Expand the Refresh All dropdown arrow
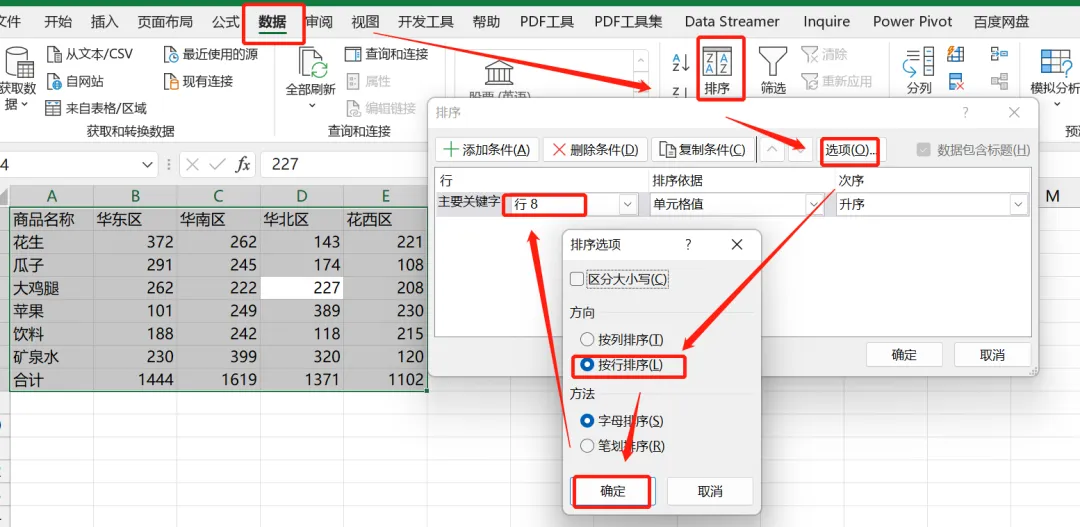The image size is (1080, 527). (x=311, y=105)
